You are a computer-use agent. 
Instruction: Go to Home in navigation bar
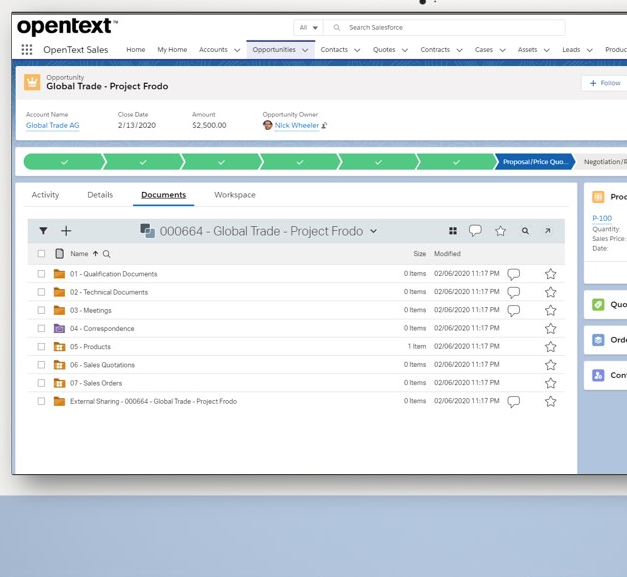(136, 50)
